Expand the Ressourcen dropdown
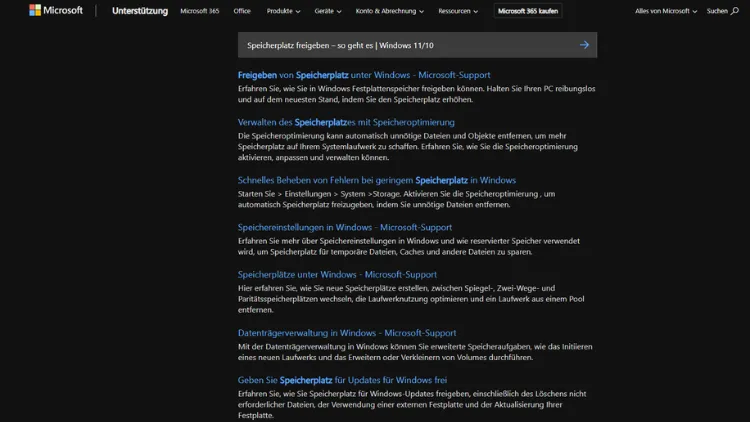The image size is (750, 422). tap(458, 11)
